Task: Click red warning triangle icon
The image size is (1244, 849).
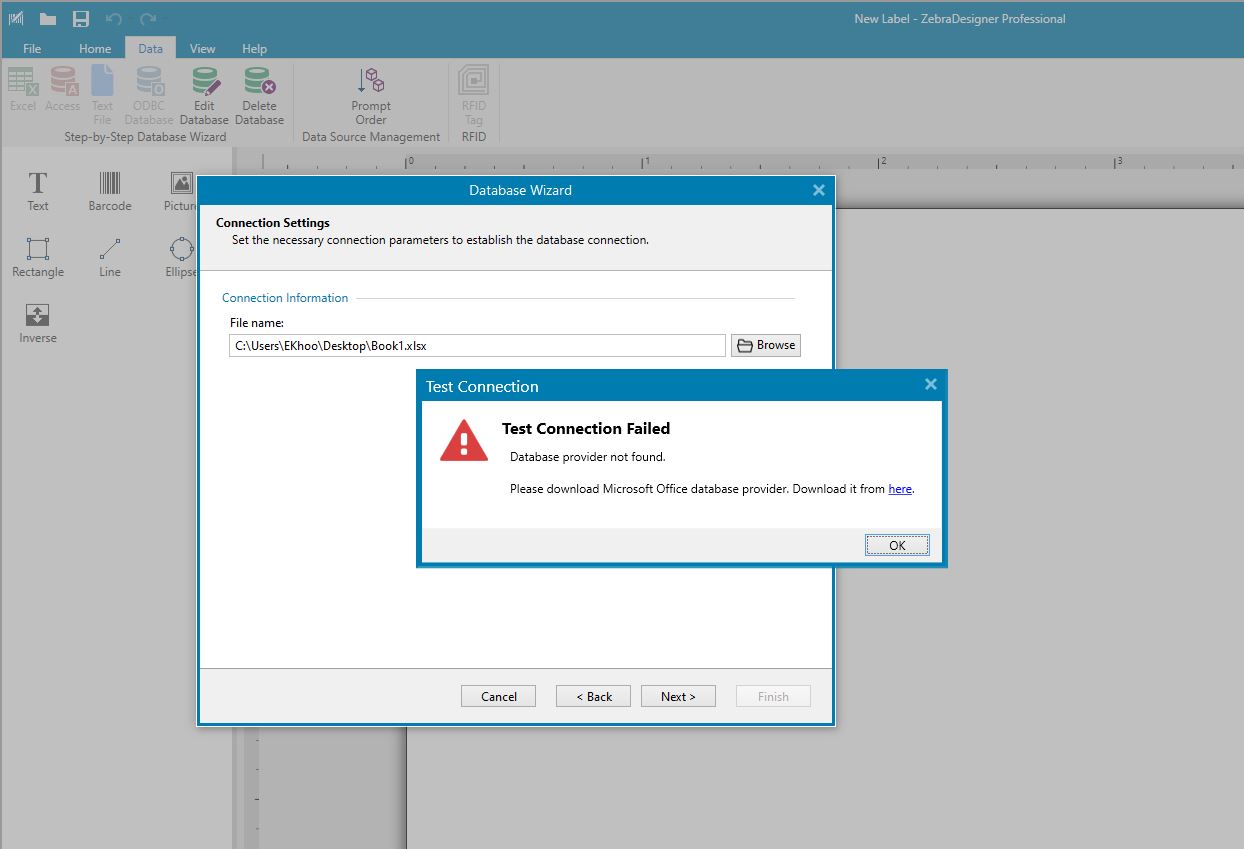Action: click(464, 440)
